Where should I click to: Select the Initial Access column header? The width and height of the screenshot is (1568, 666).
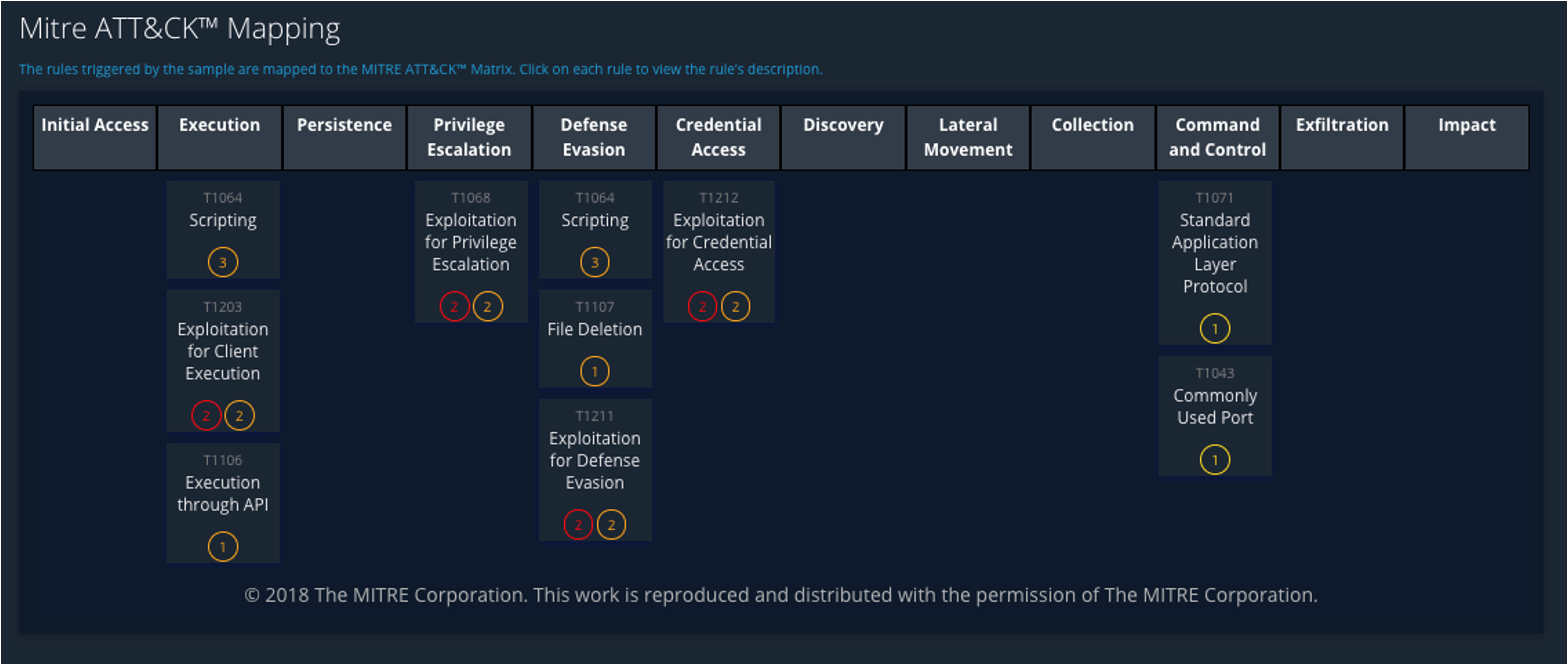pyautogui.click(x=95, y=137)
